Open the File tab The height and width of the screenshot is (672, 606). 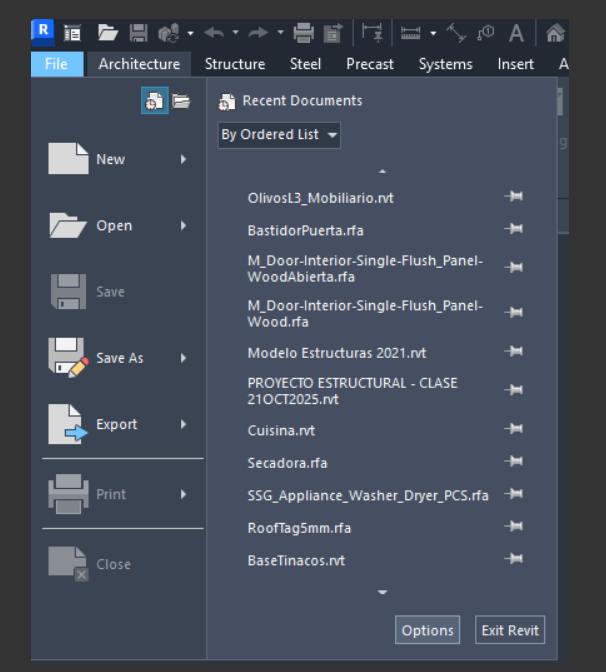pyautogui.click(x=57, y=64)
